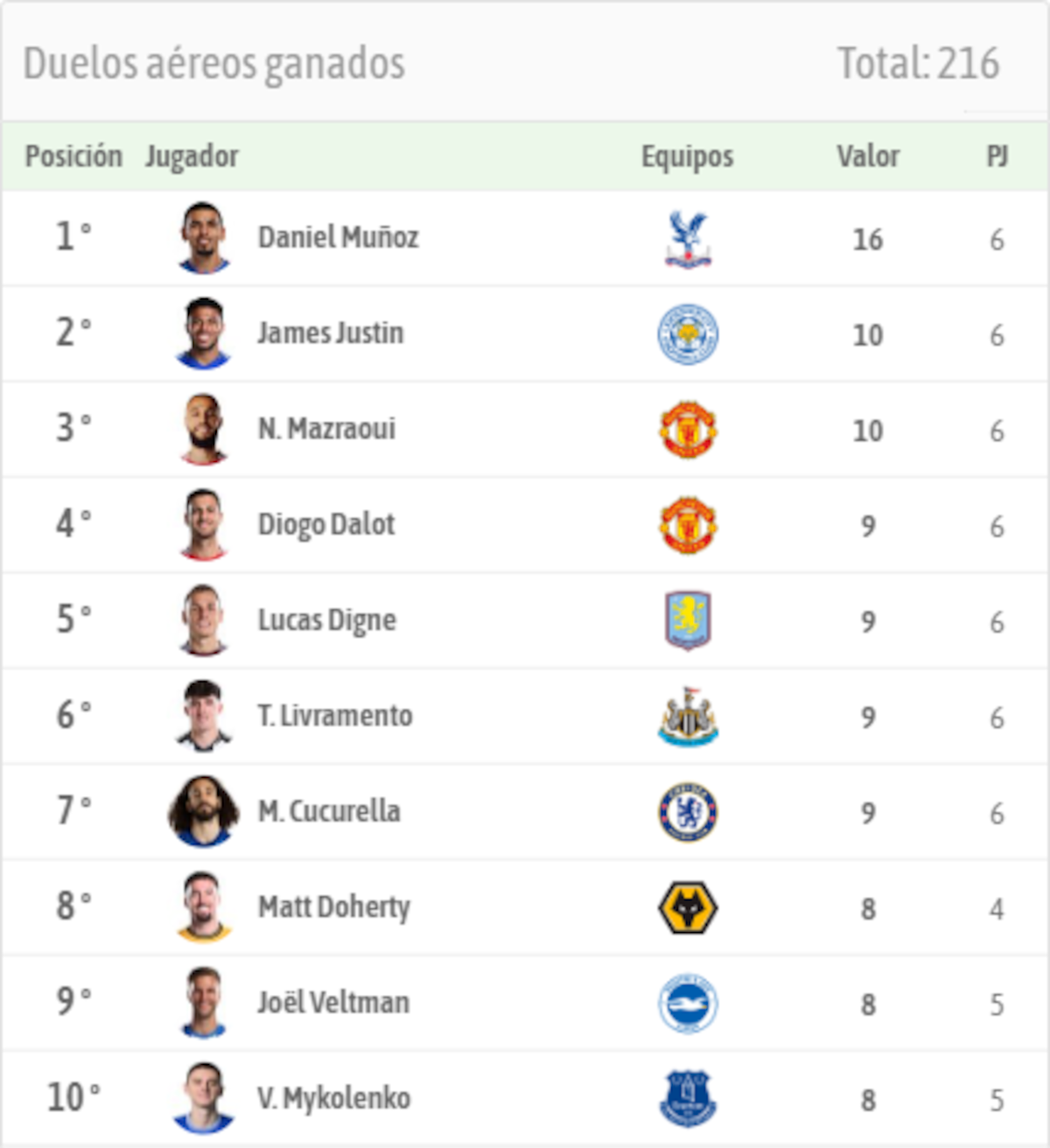The width and height of the screenshot is (1050, 1148).
Task: Sort by the Valor column header
Action: point(868,157)
